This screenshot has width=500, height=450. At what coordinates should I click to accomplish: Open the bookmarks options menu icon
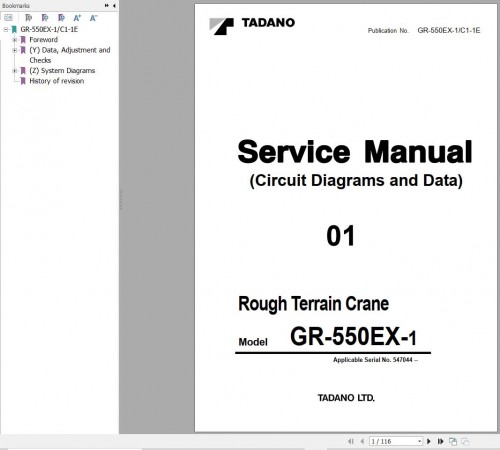[8, 18]
